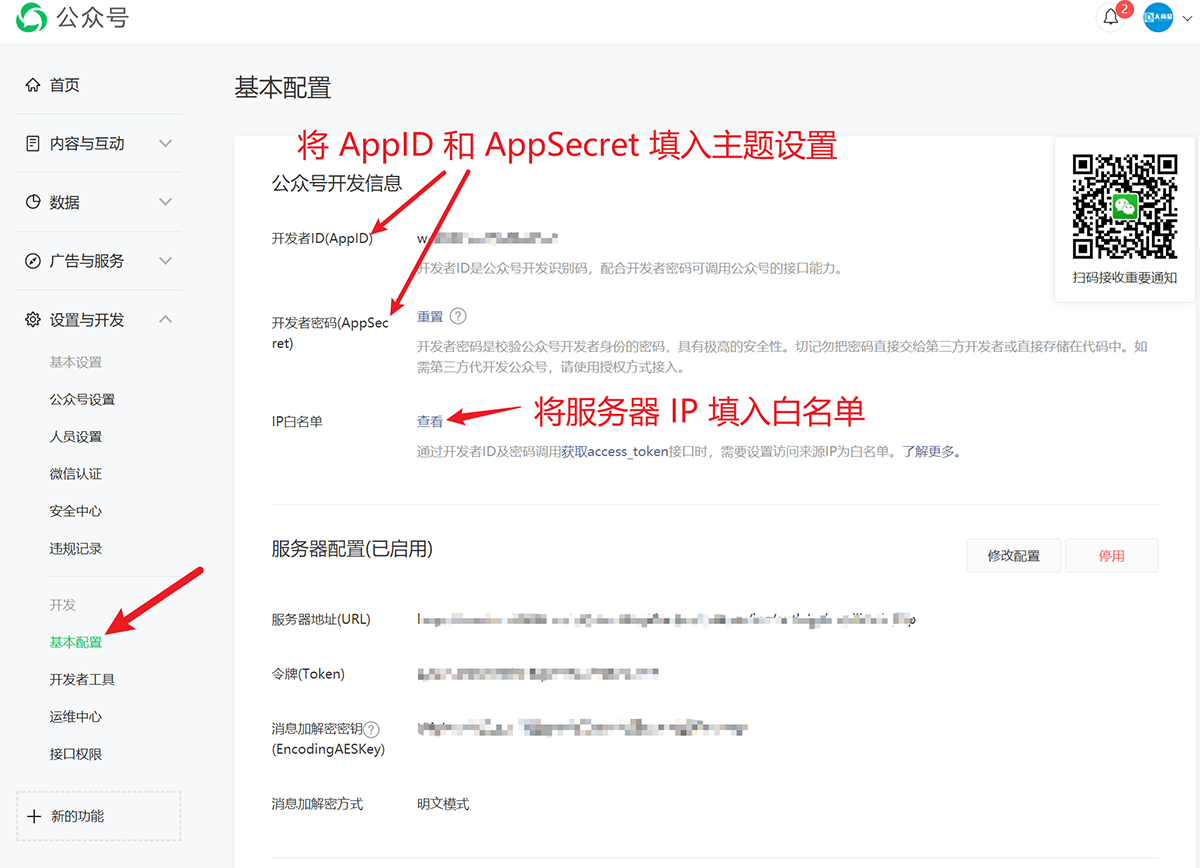Click the blurred AppID value
The image size is (1200, 868).
click(x=487, y=239)
